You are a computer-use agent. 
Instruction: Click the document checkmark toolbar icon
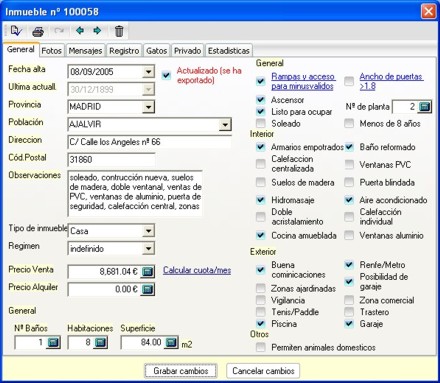pos(16,31)
